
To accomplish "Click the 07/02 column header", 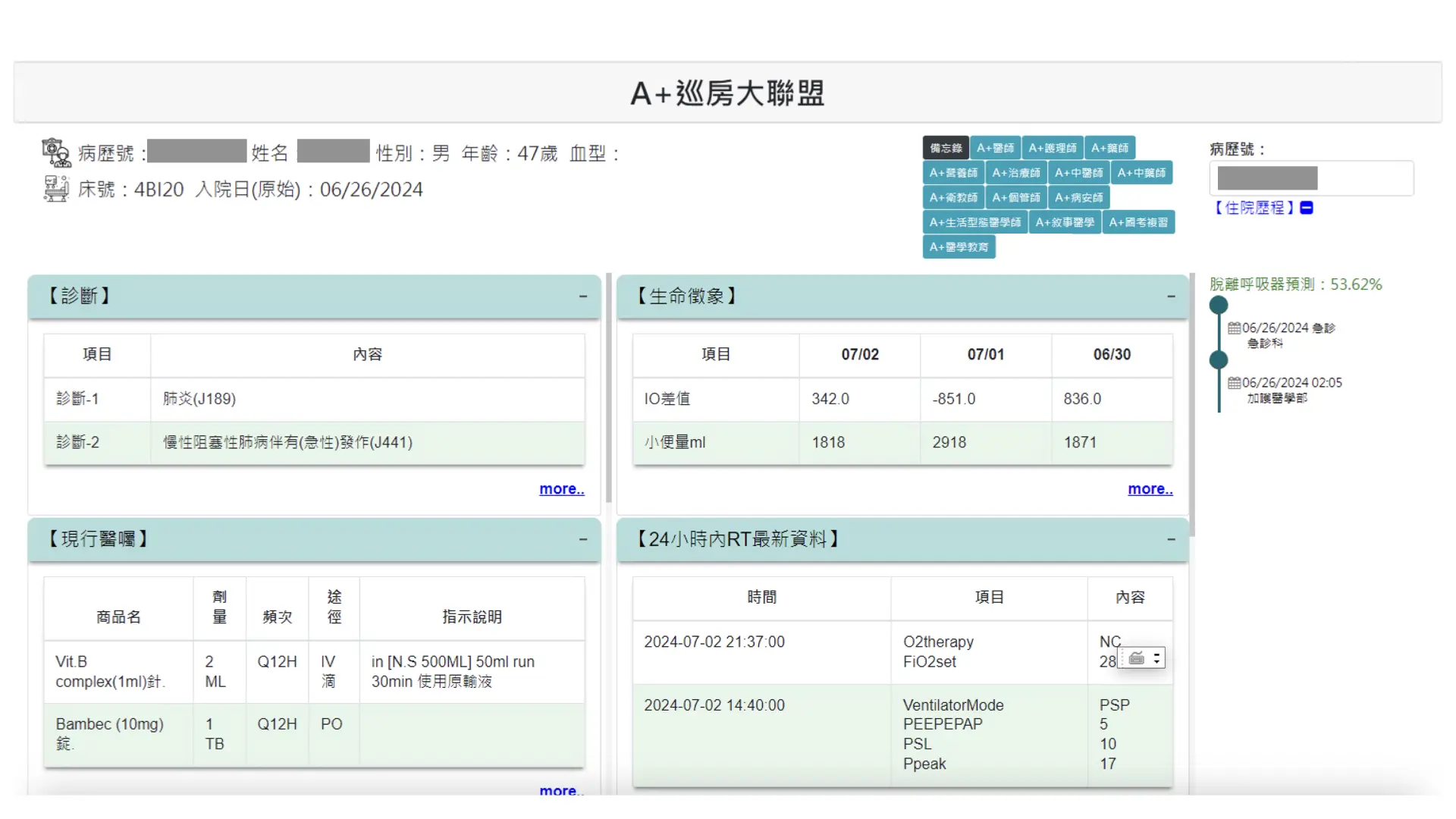I will 860,355.
